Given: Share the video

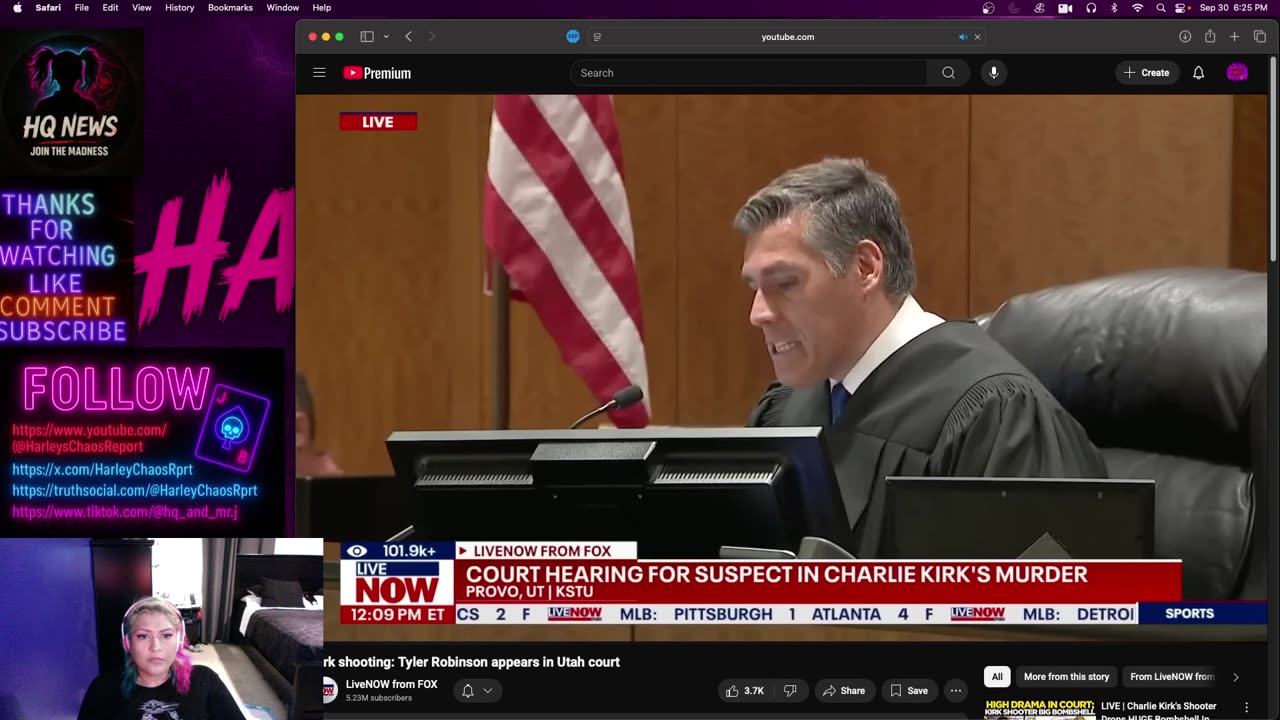Looking at the screenshot, I should point(844,690).
